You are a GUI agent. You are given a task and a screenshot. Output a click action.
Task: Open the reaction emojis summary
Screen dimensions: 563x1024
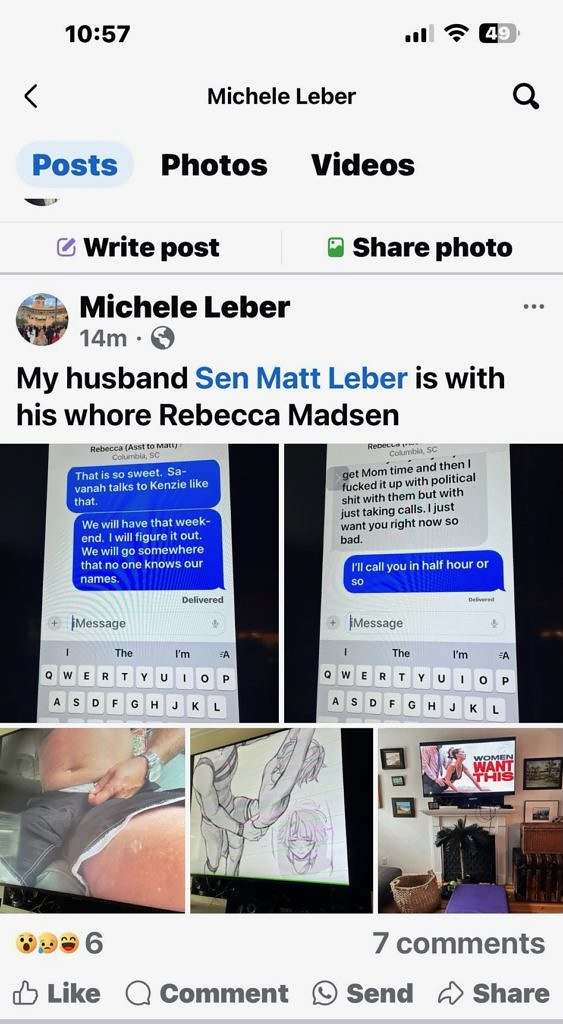coord(58,943)
